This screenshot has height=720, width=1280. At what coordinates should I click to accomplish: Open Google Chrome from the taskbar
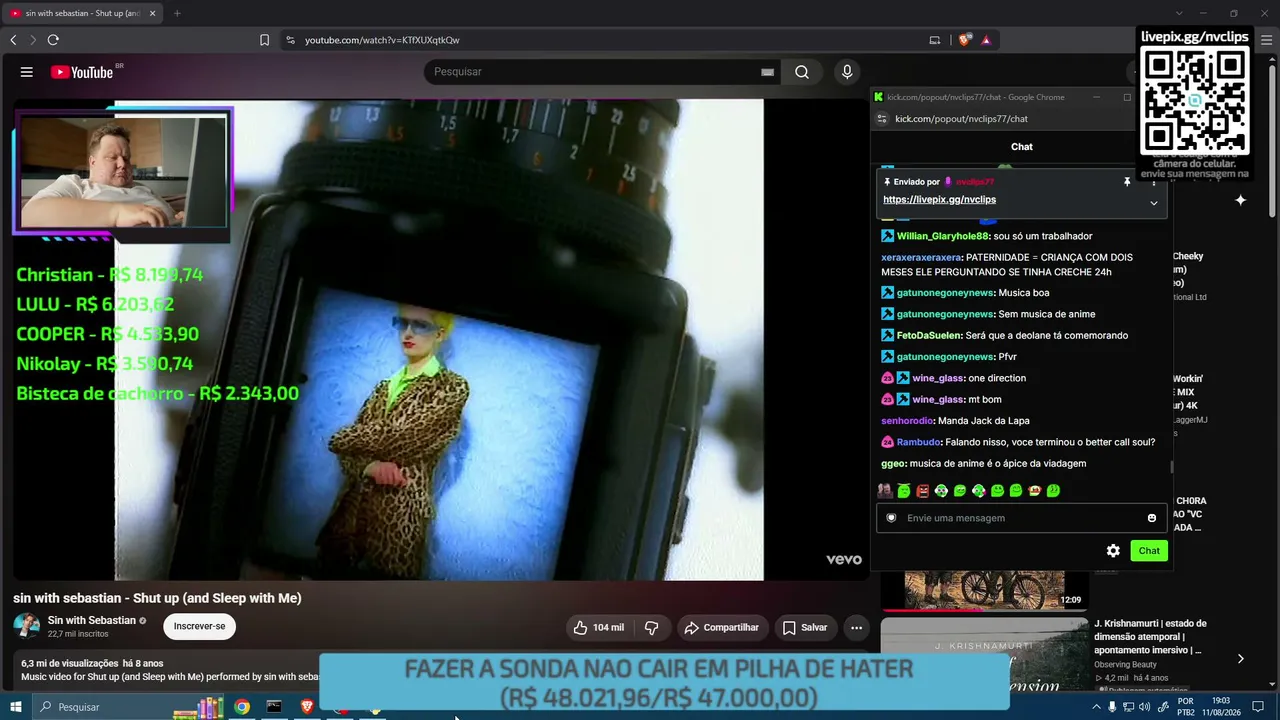(x=242, y=707)
